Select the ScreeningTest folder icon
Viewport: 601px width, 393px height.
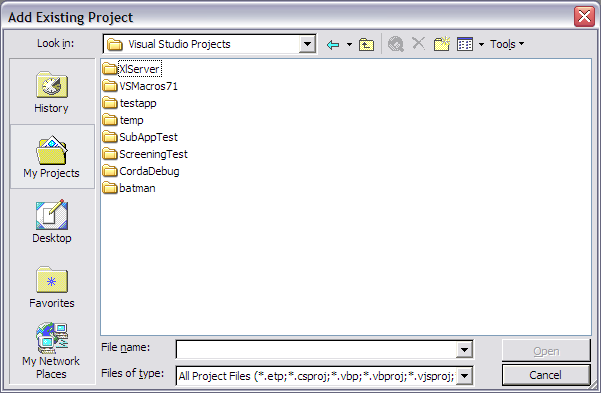[x=110, y=154]
